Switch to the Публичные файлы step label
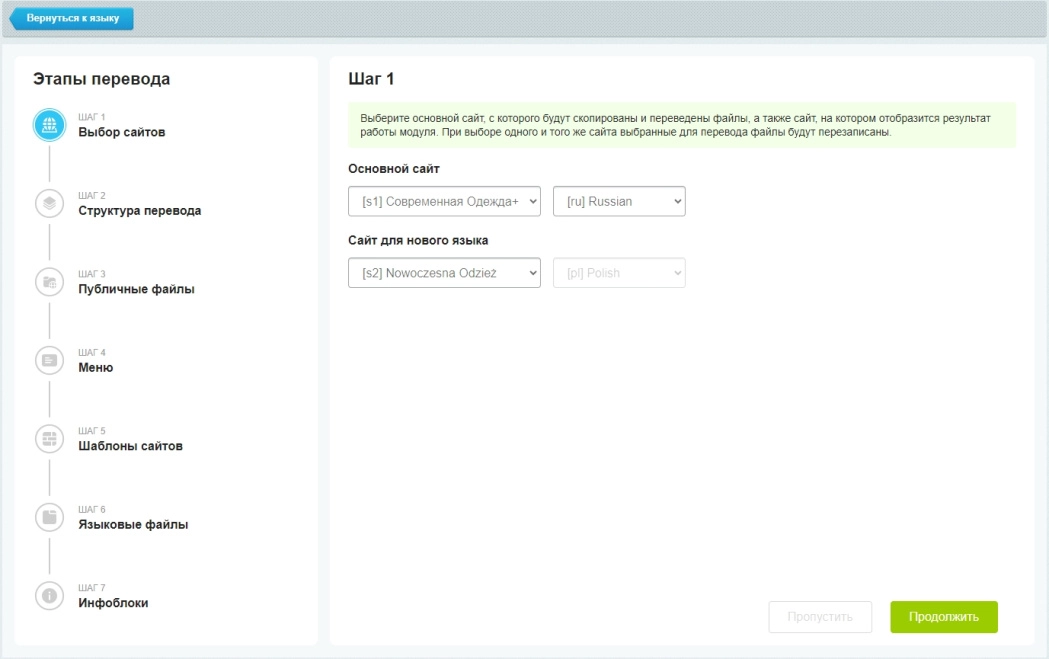This screenshot has width=1049, height=659. [136, 289]
